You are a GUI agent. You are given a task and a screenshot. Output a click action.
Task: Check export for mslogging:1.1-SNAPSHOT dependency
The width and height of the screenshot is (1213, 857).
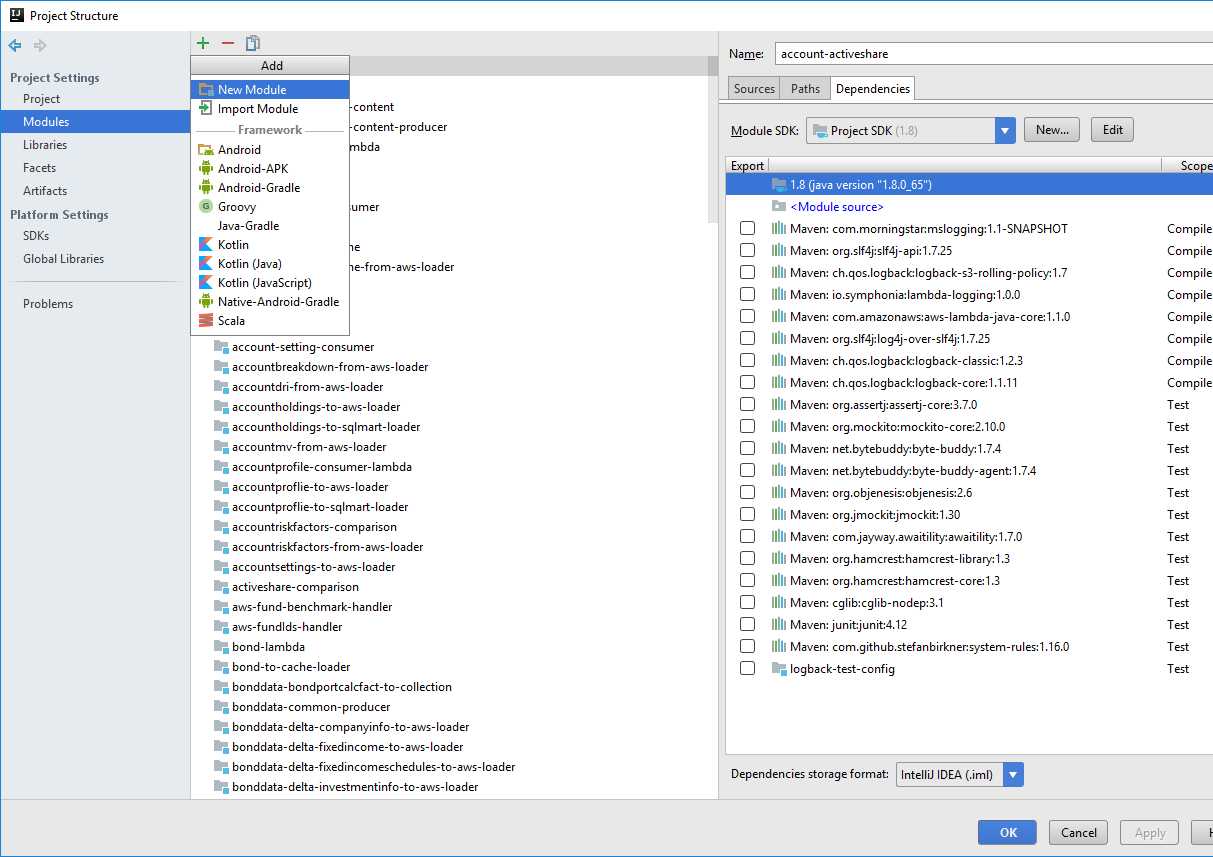coord(747,229)
